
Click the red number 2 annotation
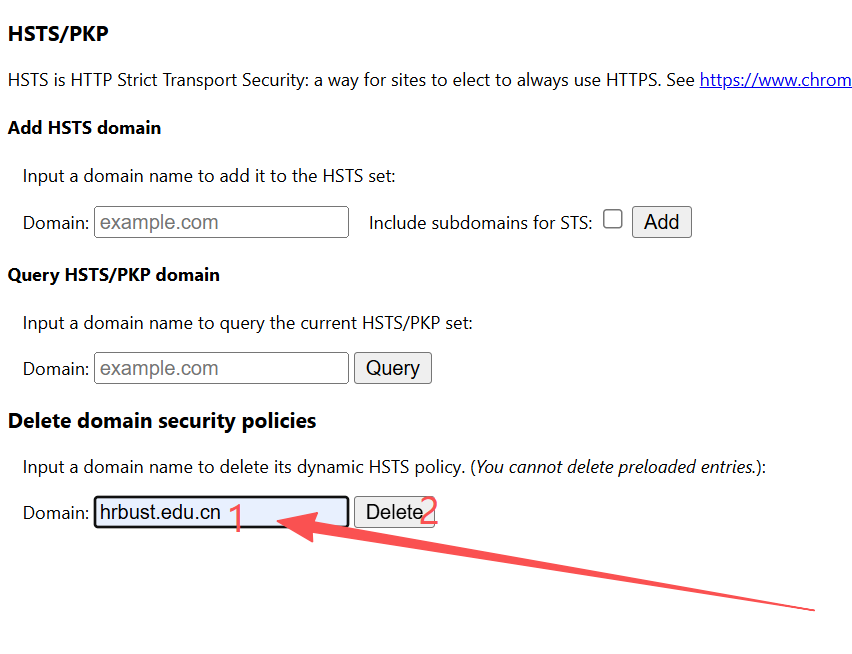pos(429,512)
